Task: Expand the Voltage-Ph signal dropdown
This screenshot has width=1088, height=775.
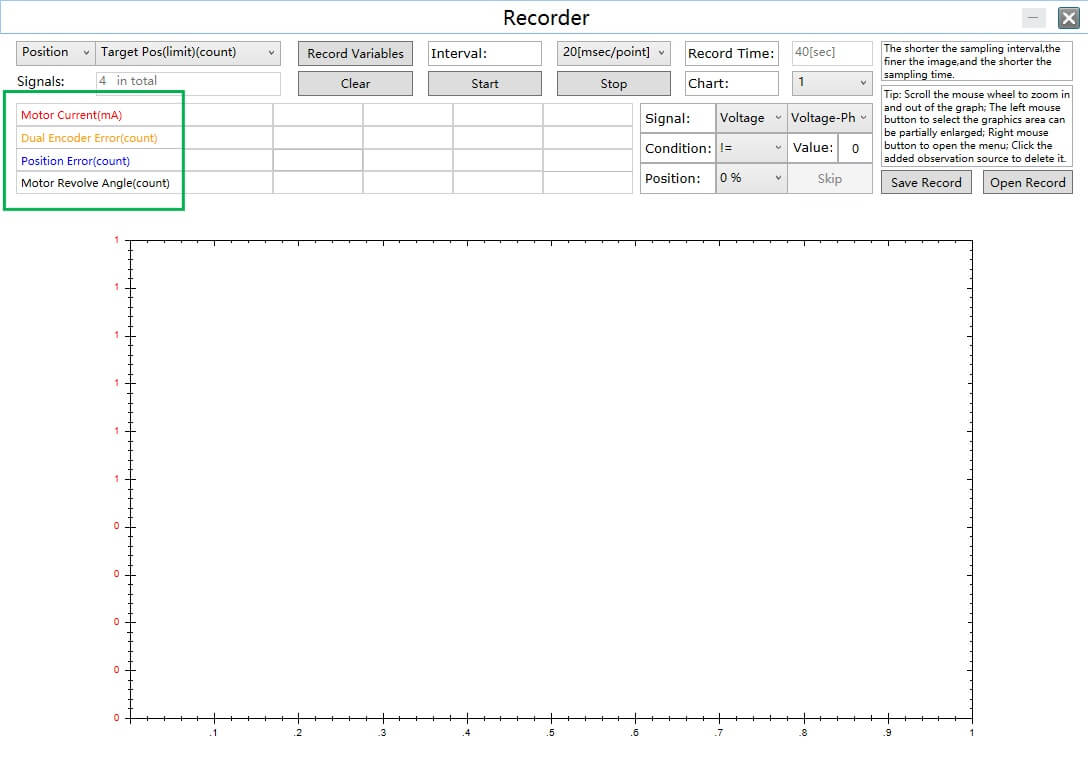Action: click(829, 118)
